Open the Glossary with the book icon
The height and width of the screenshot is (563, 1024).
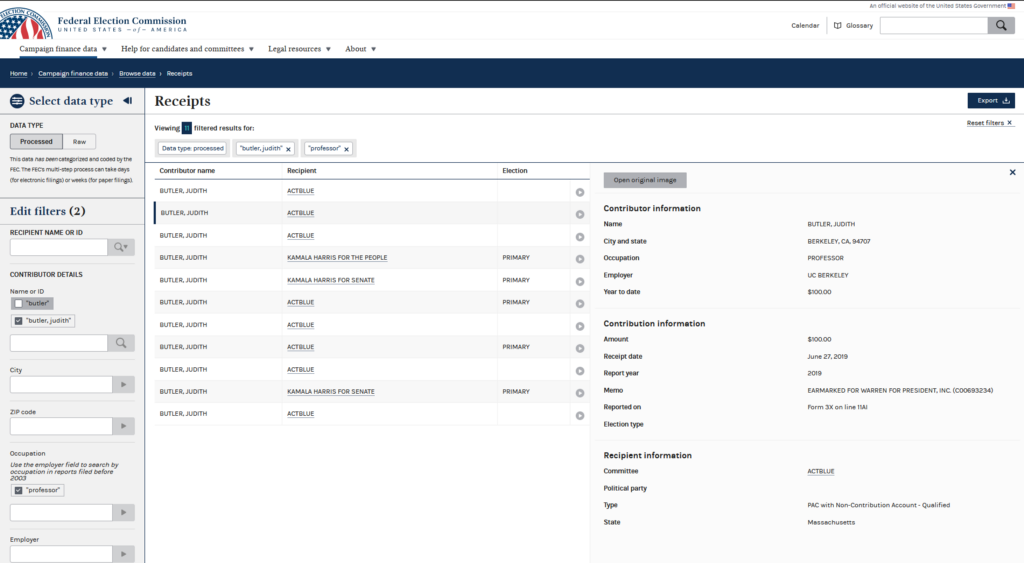point(853,25)
